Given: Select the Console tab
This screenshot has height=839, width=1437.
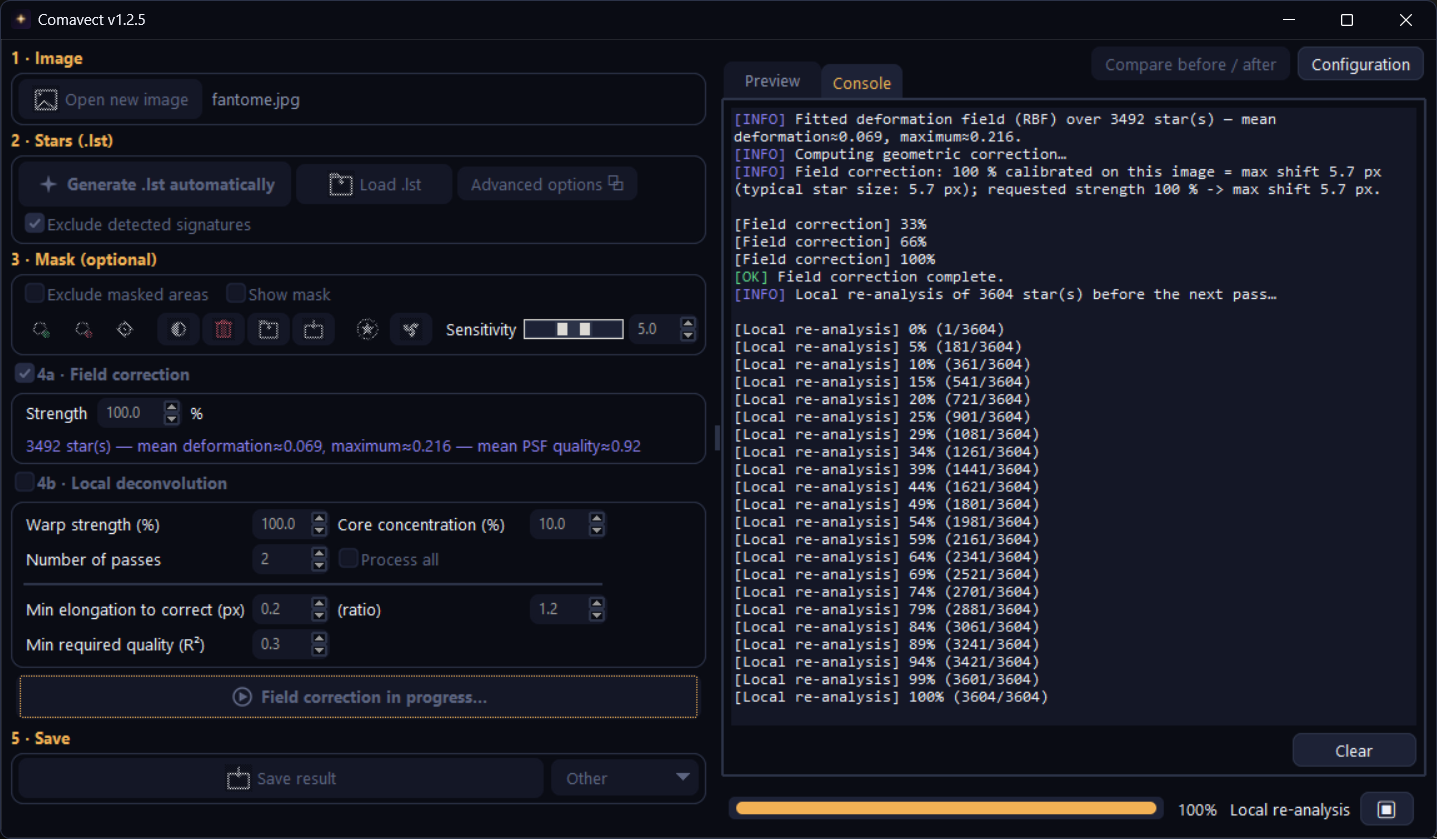Looking at the screenshot, I should [x=862, y=83].
